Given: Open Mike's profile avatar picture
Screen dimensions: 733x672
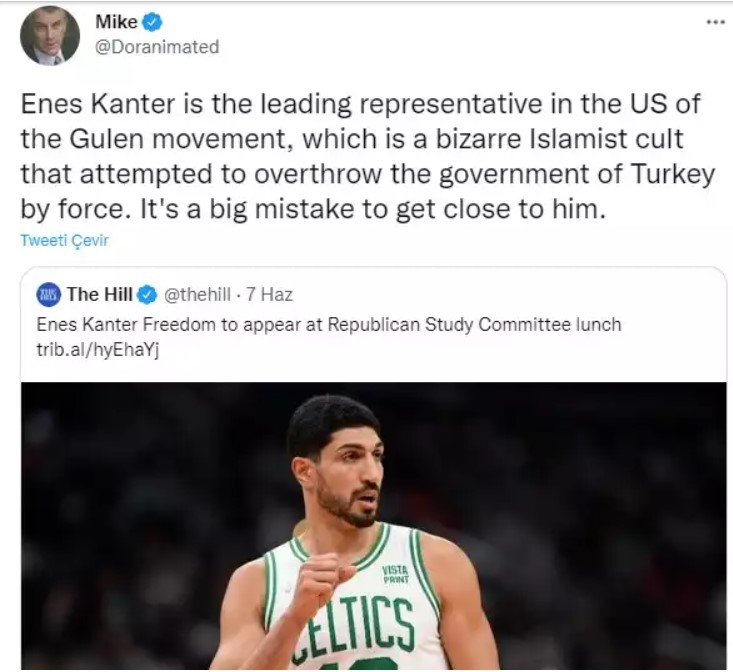Looking at the screenshot, I should tap(50, 36).
